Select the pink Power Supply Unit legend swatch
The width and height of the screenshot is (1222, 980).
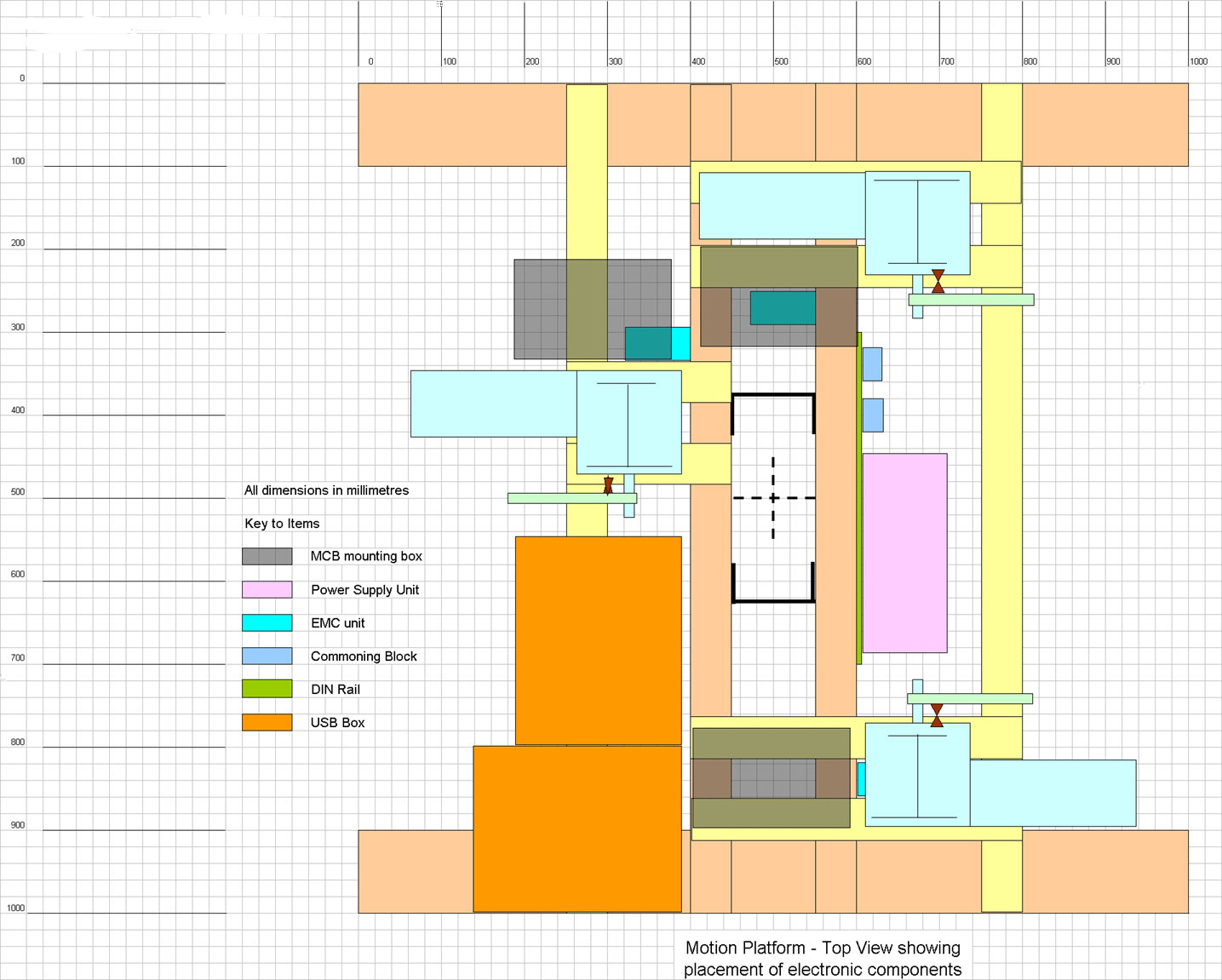point(267,589)
